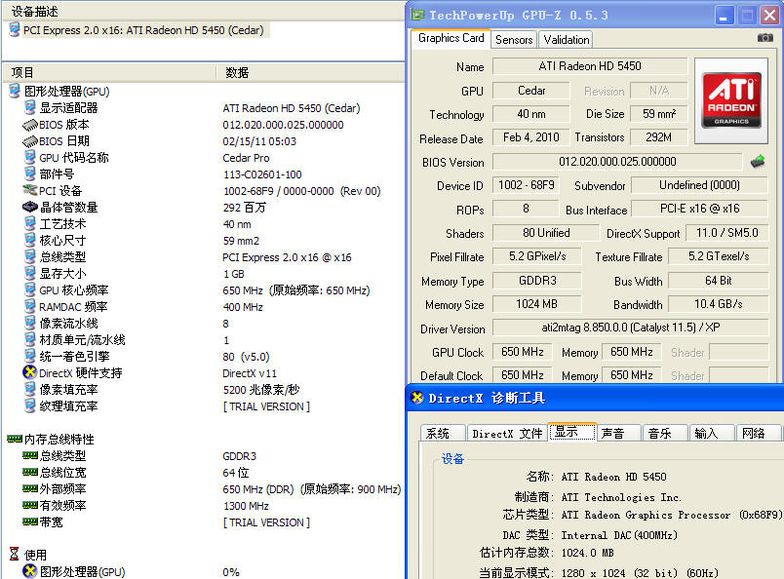
Task: Minimize the GPU-Z window
Action: (724, 16)
